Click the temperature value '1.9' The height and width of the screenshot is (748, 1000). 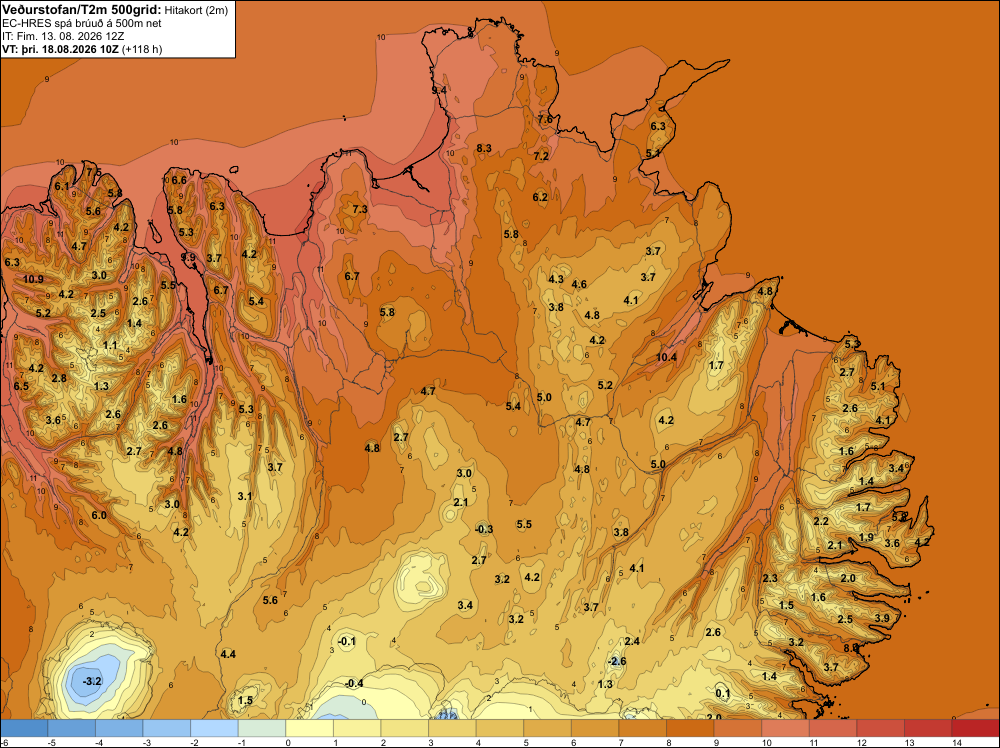pyautogui.click(x=866, y=538)
